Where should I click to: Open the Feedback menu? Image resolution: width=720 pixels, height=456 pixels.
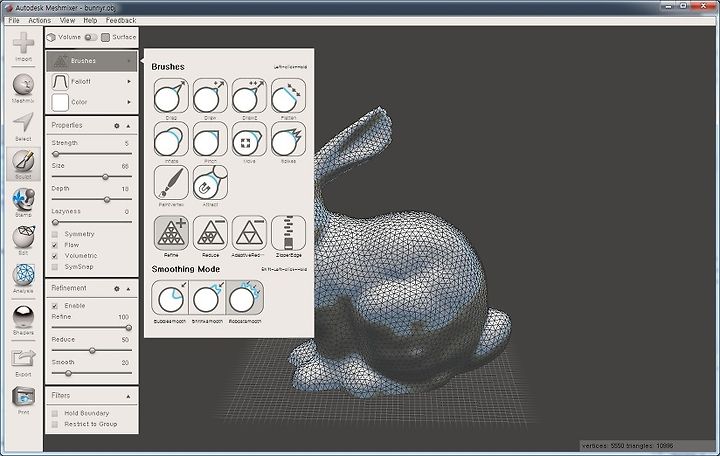(121, 20)
